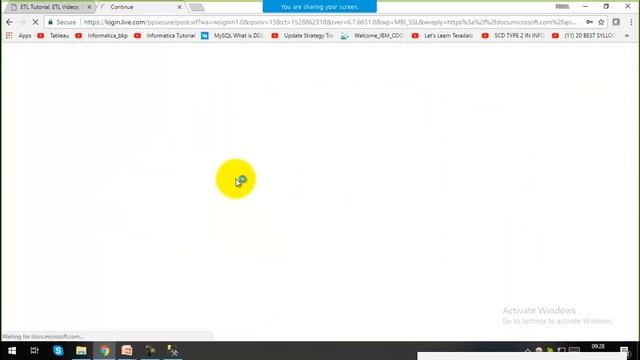Open Task View on the taskbar
640x360 pixels.
point(34,351)
